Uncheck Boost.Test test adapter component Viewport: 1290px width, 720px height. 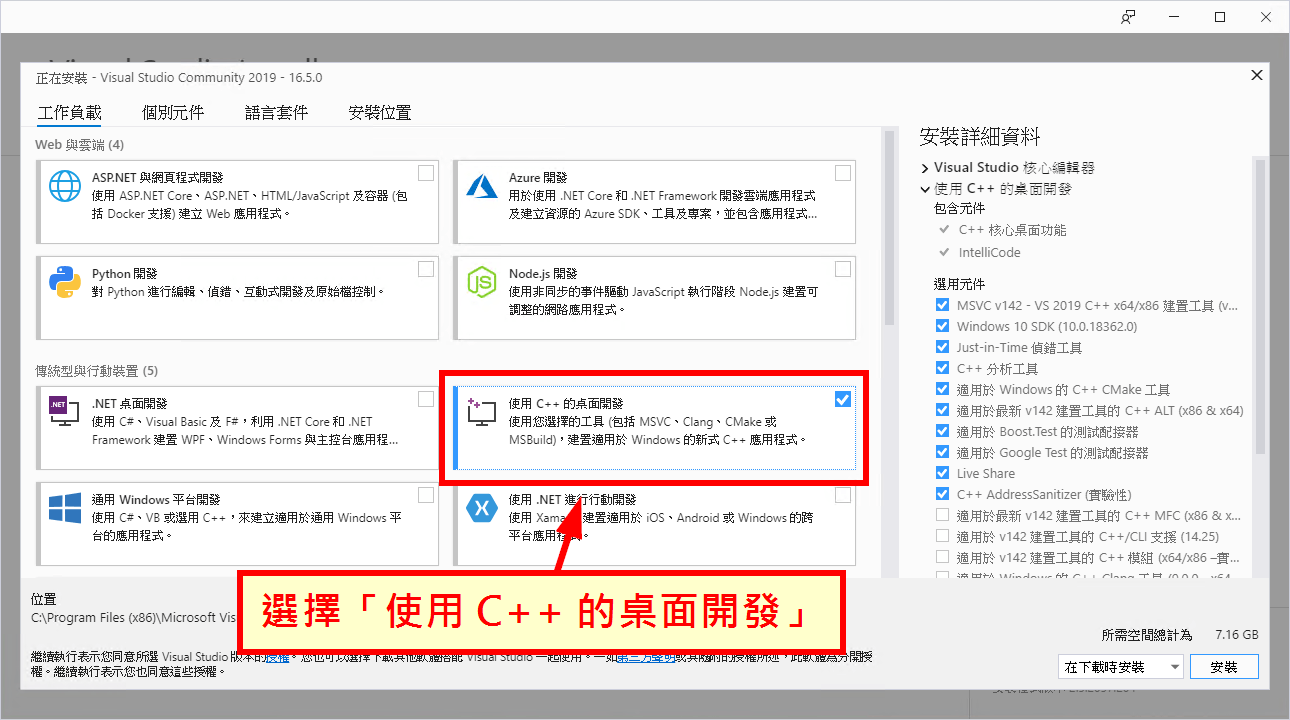[942, 431]
